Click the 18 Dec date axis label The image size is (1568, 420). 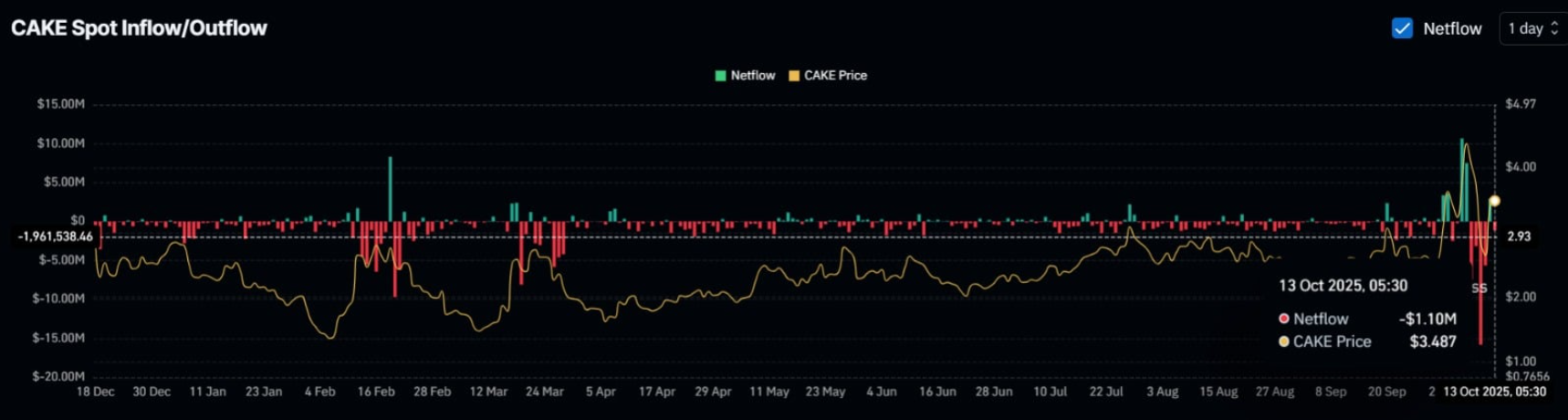[96, 392]
